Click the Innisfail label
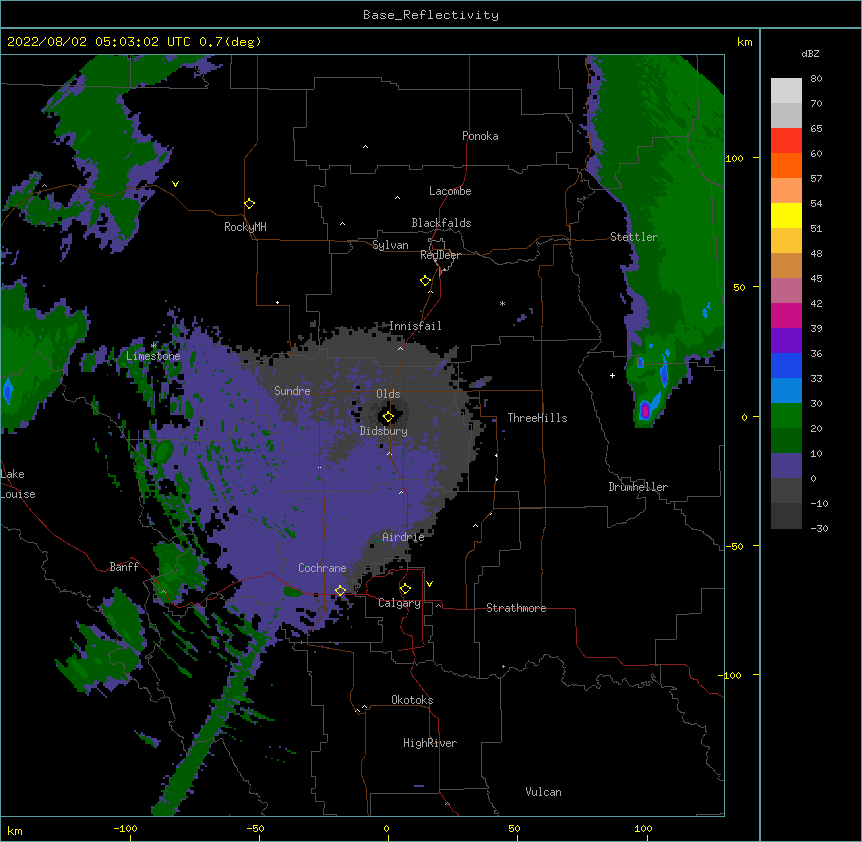Viewport: 862px width, 842px height. [x=415, y=326]
